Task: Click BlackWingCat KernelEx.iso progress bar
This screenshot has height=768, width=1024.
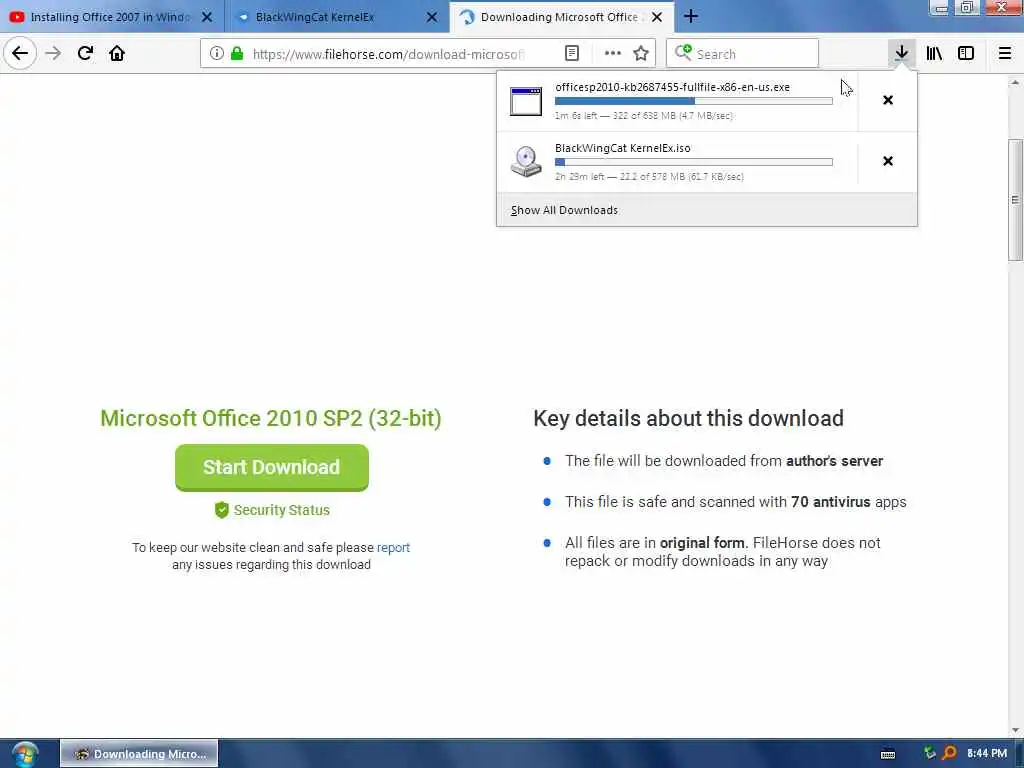Action: click(x=694, y=162)
